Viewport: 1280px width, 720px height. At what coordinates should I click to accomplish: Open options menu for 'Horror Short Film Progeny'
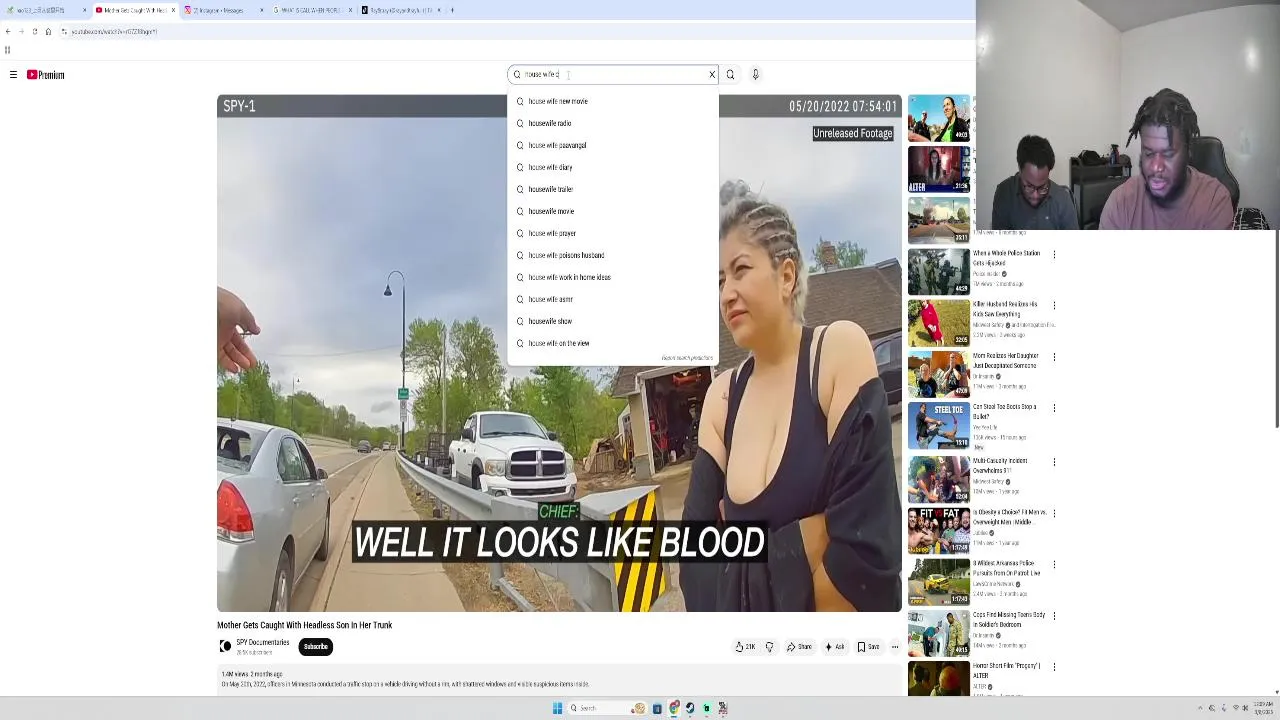pyautogui.click(x=1054, y=667)
